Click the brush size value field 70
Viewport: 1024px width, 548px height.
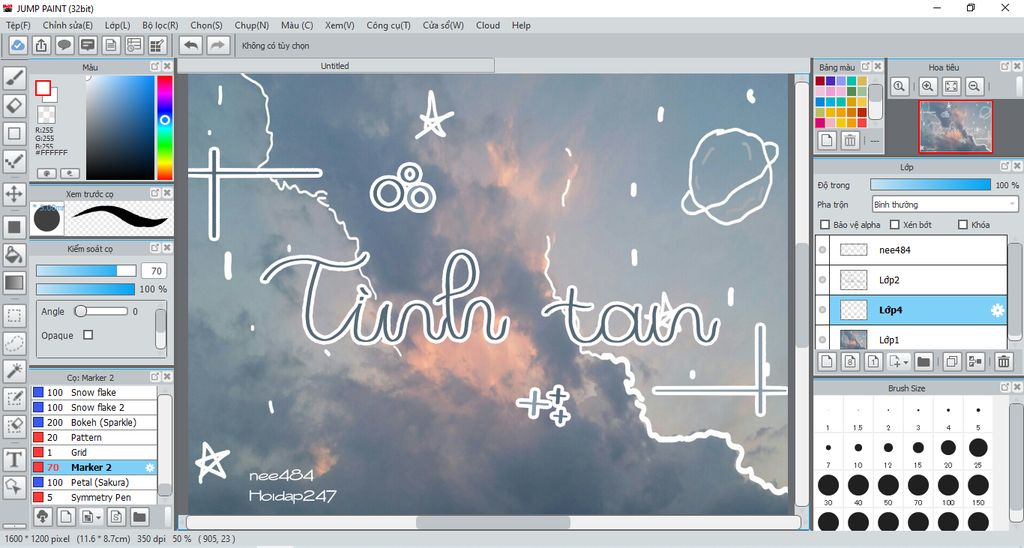[x=155, y=270]
